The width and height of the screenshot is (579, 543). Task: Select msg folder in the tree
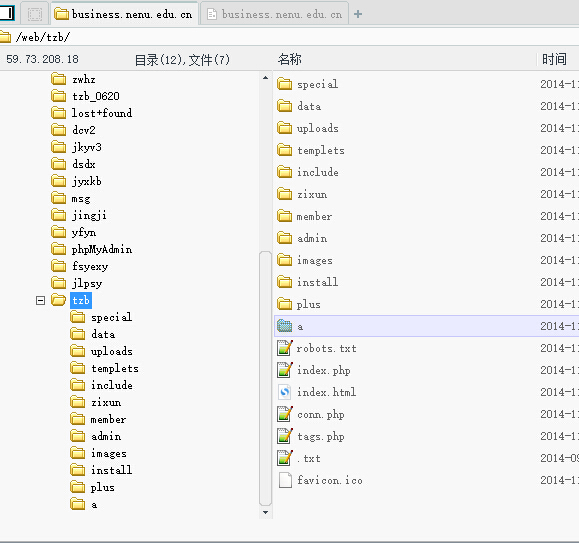81,199
